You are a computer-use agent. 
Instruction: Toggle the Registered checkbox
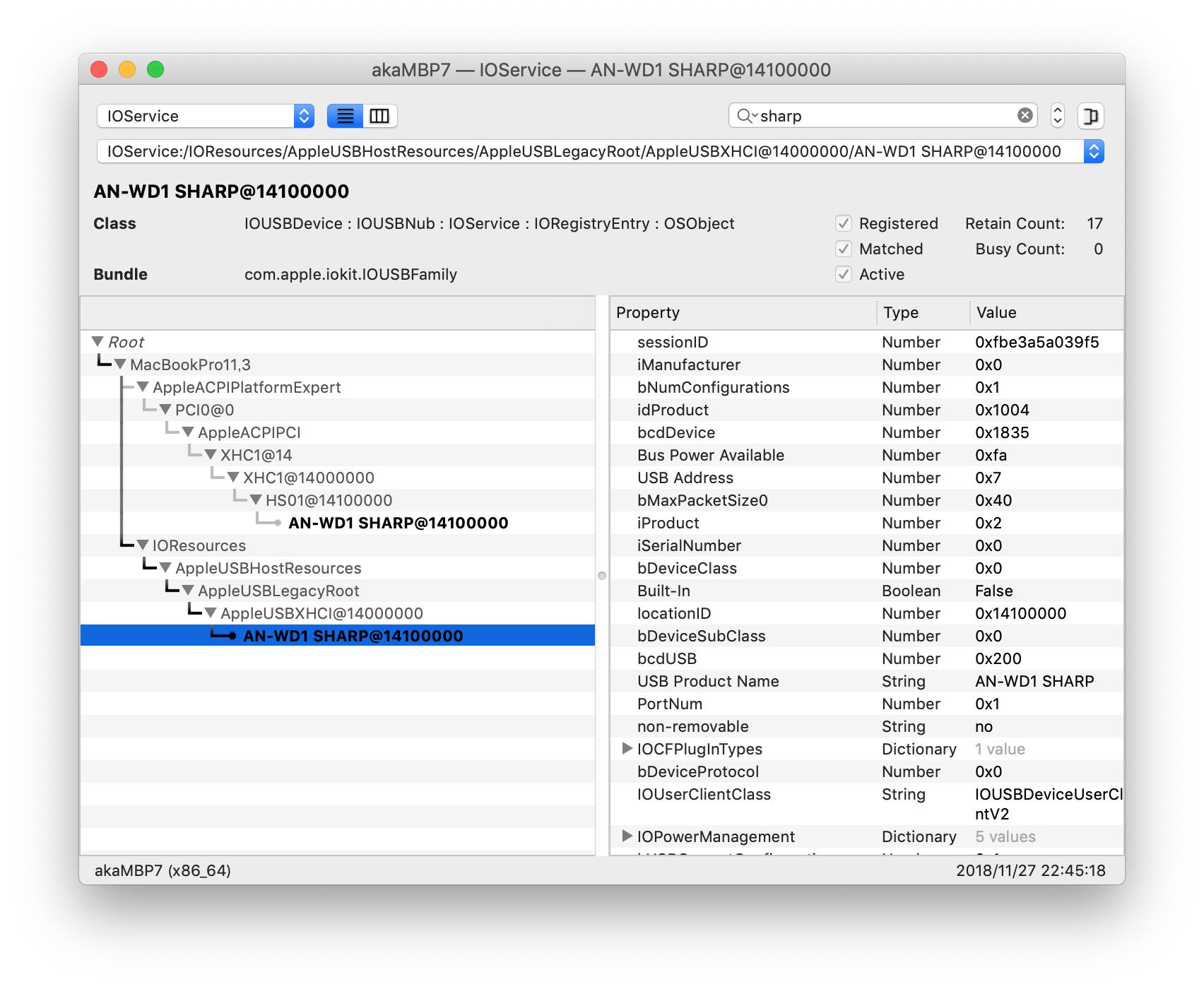pos(844,224)
